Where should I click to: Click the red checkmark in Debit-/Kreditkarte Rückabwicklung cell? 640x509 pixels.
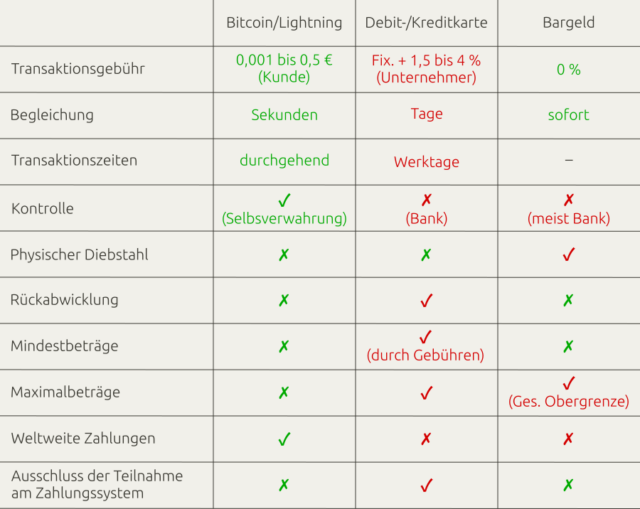(x=427, y=301)
